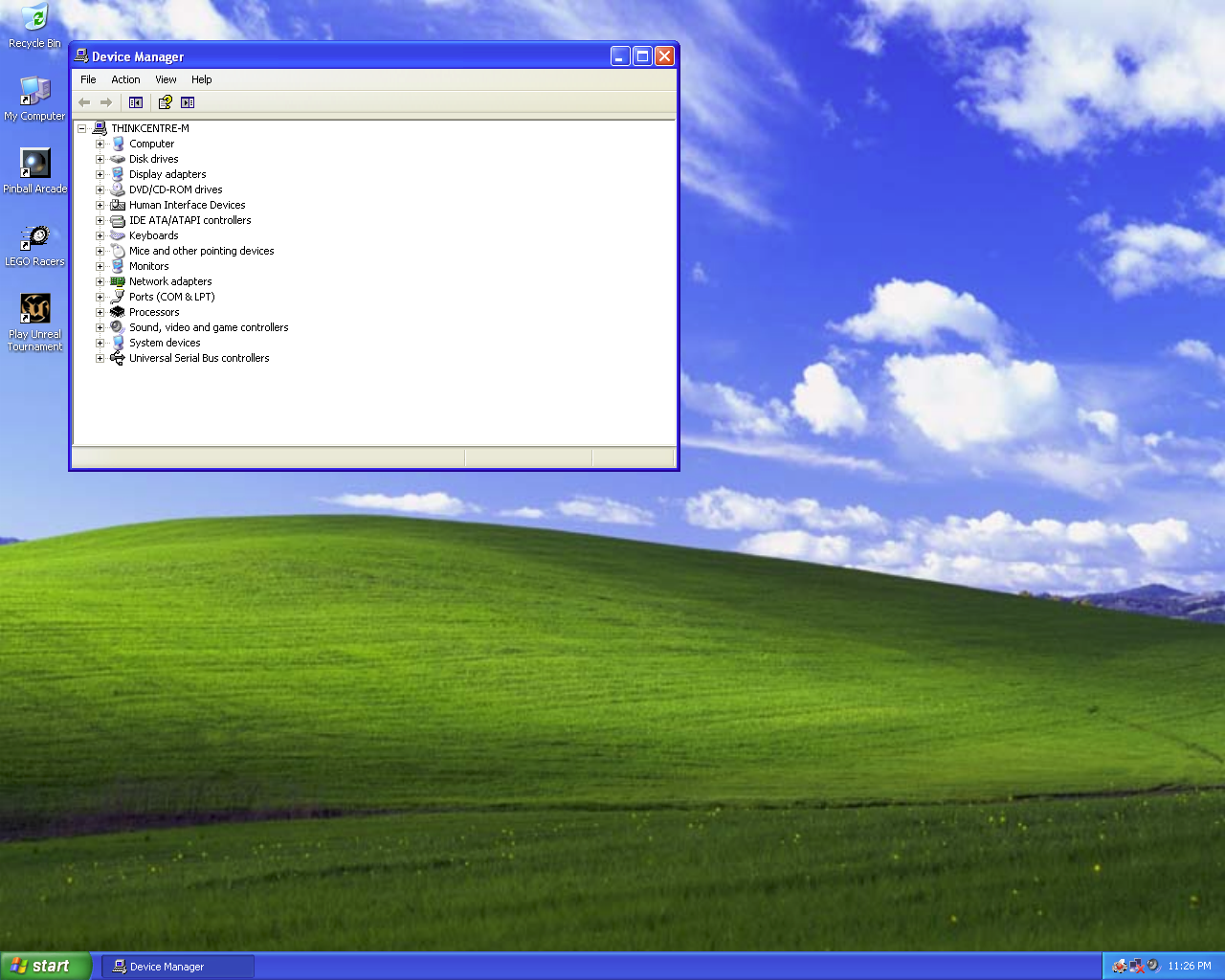This screenshot has width=1225, height=980.
Task: Expand Mice and other pointing devices
Action: pyautogui.click(x=100, y=251)
